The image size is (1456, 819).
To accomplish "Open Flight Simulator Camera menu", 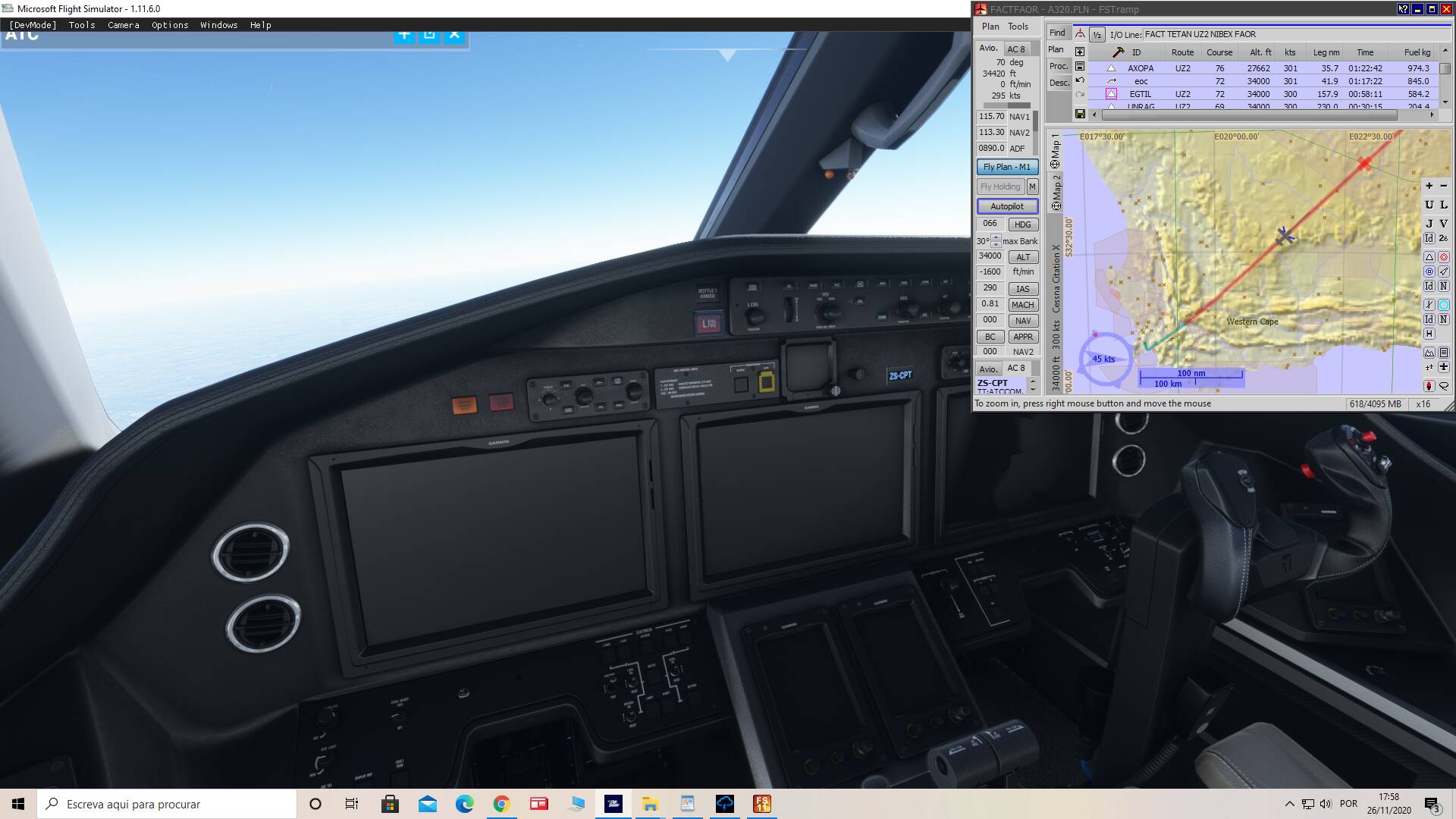I will (124, 25).
